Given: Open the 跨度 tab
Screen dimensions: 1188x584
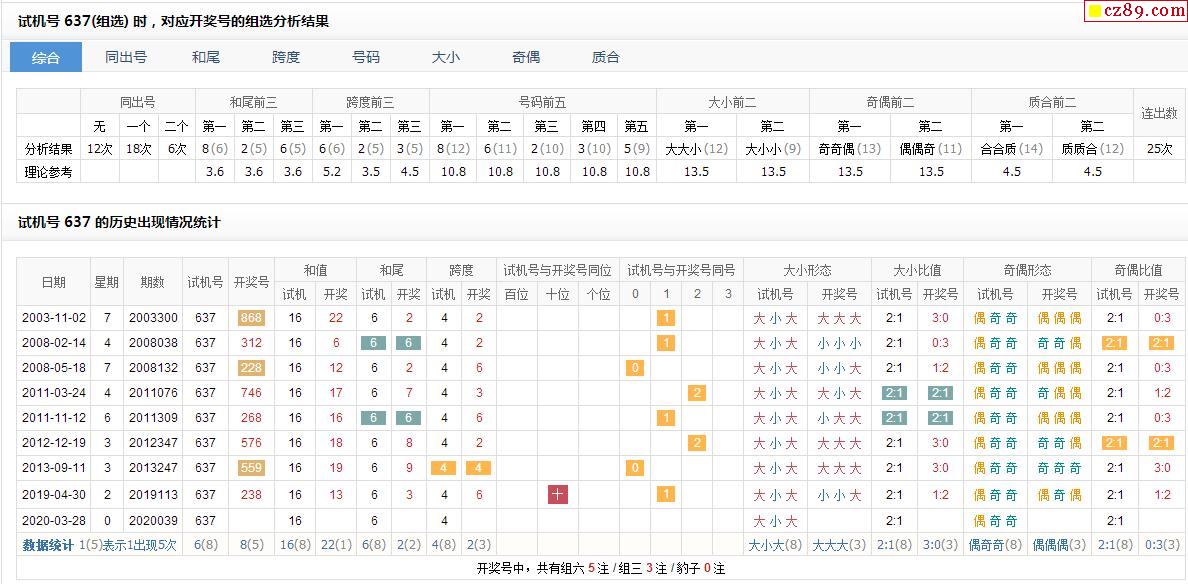Looking at the screenshot, I should click(x=286, y=57).
